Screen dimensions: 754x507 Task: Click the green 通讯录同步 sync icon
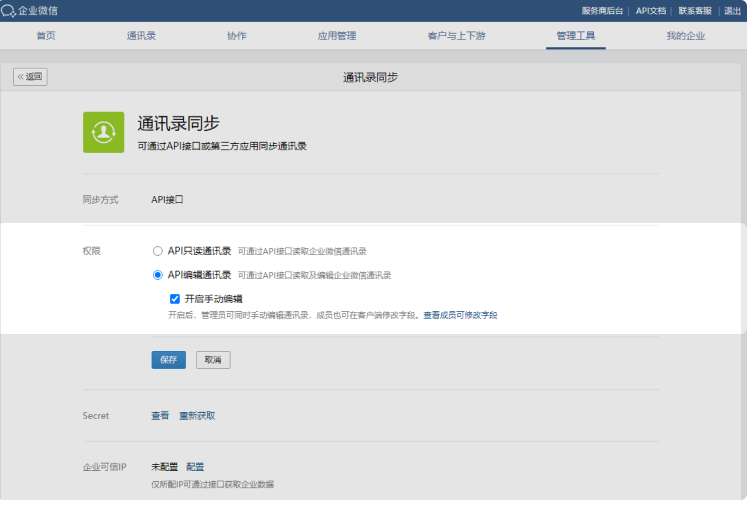click(x=103, y=132)
